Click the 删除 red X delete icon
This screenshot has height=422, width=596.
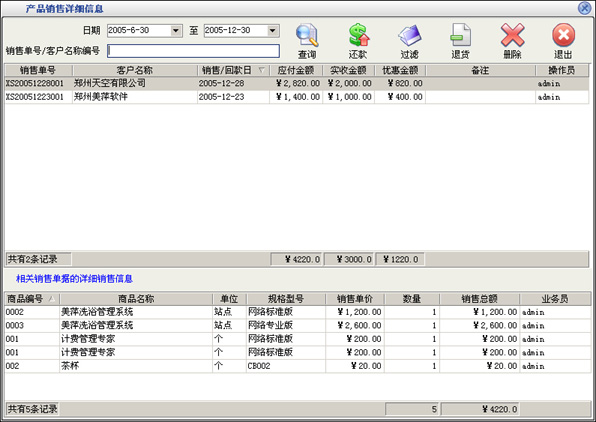tap(512, 35)
